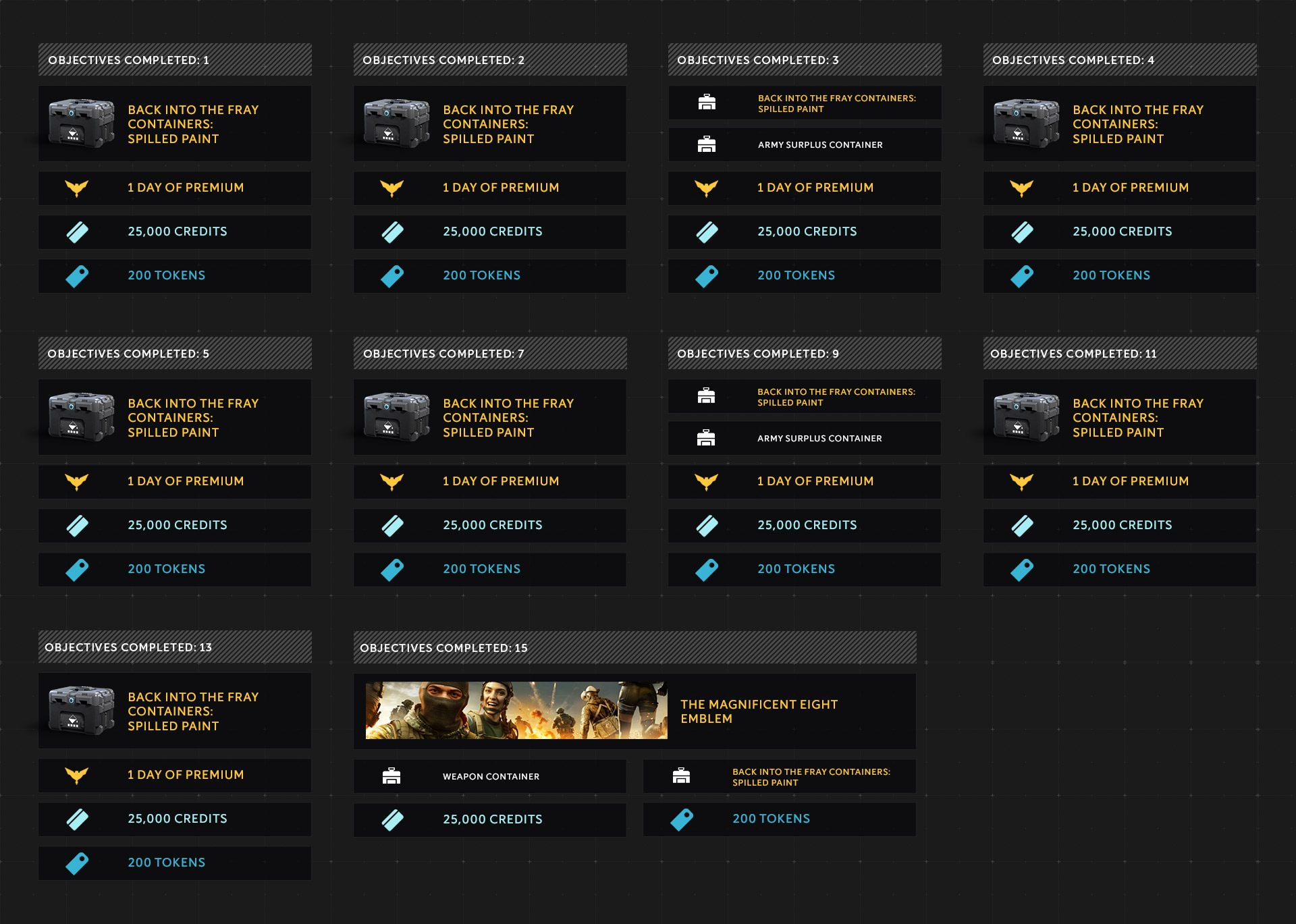The width and height of the screenshot is (1296, 924).
Task: Click the 'Objectives Completed: 4' header
Action: (1120, 59)
